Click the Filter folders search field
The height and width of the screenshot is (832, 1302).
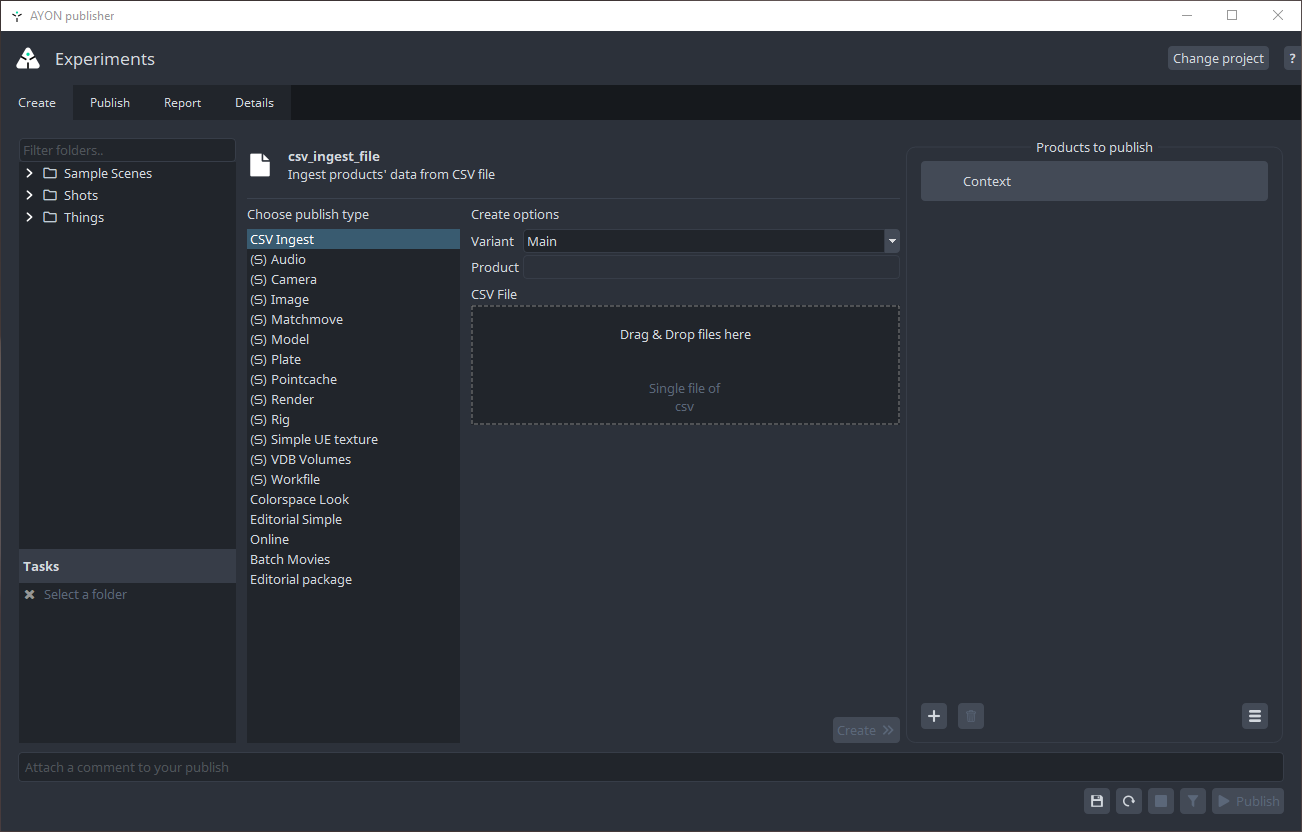(127, 150)
